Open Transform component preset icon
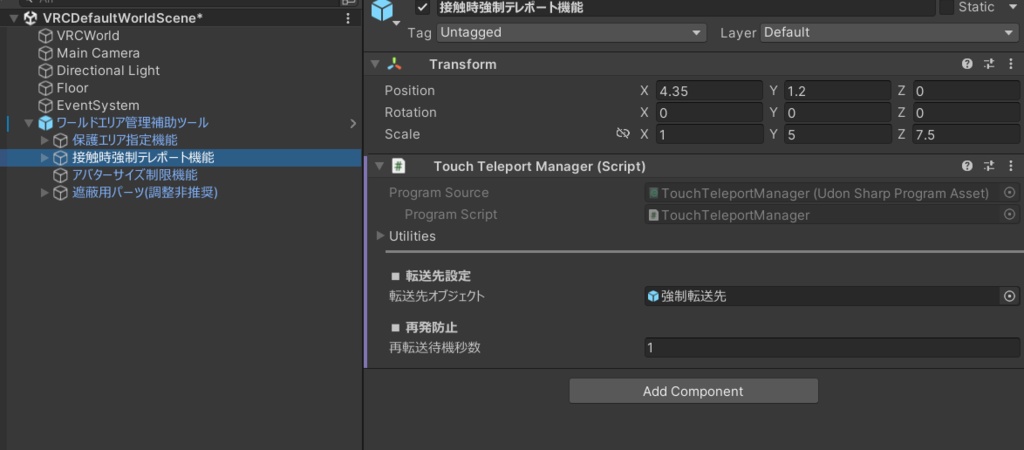This screenshot has height=450, width=1024. (x=989, y=64)
